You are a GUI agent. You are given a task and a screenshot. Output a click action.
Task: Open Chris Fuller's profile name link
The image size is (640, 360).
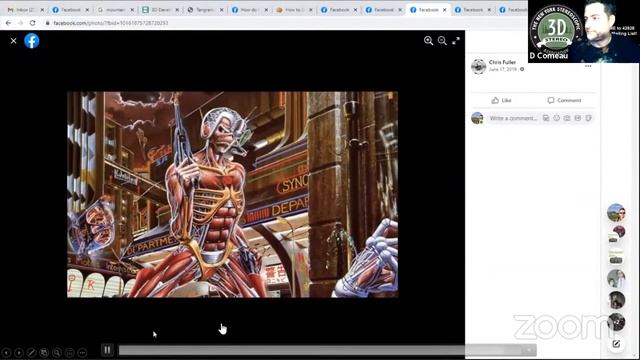point(502,62)
